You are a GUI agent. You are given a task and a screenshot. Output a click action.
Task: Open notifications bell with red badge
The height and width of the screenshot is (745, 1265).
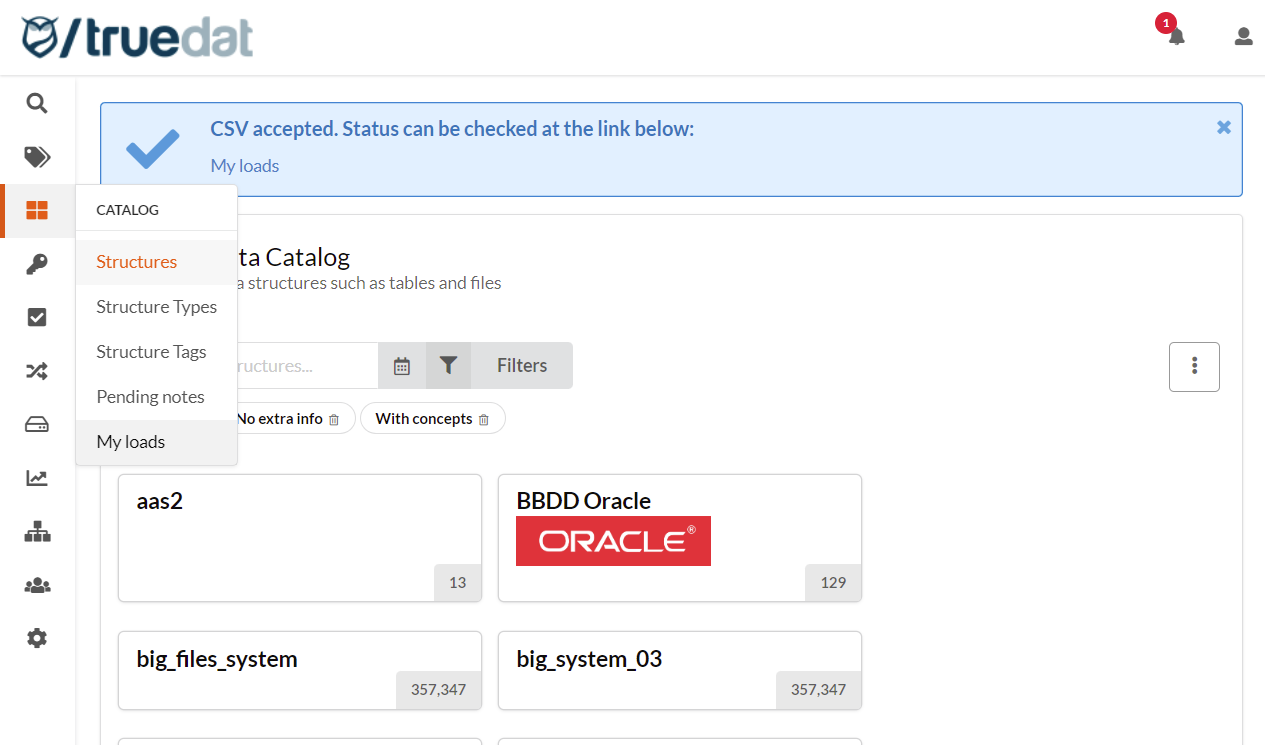(1176, 36)
